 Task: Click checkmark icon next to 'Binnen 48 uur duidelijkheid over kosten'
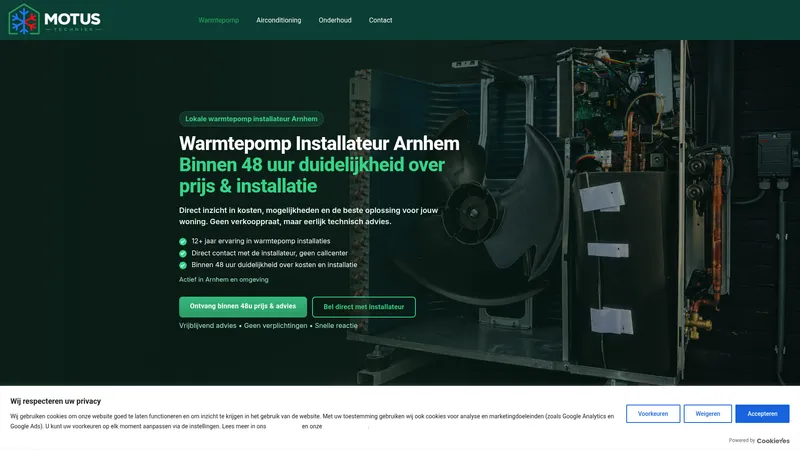click(183, 265)
